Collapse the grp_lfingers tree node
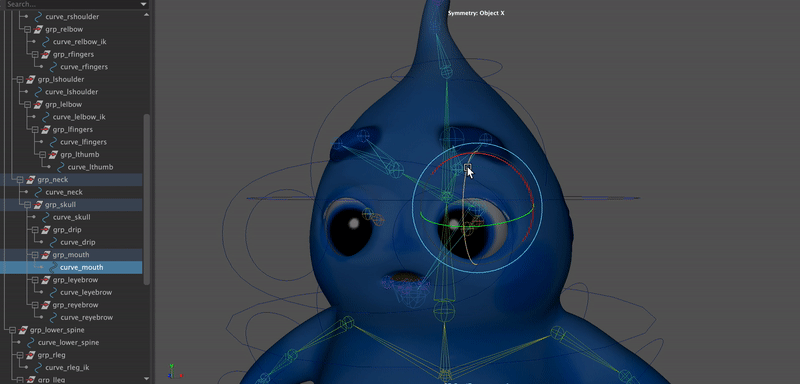Viewport: 800px width, 384px height. (x=35, y=130)
